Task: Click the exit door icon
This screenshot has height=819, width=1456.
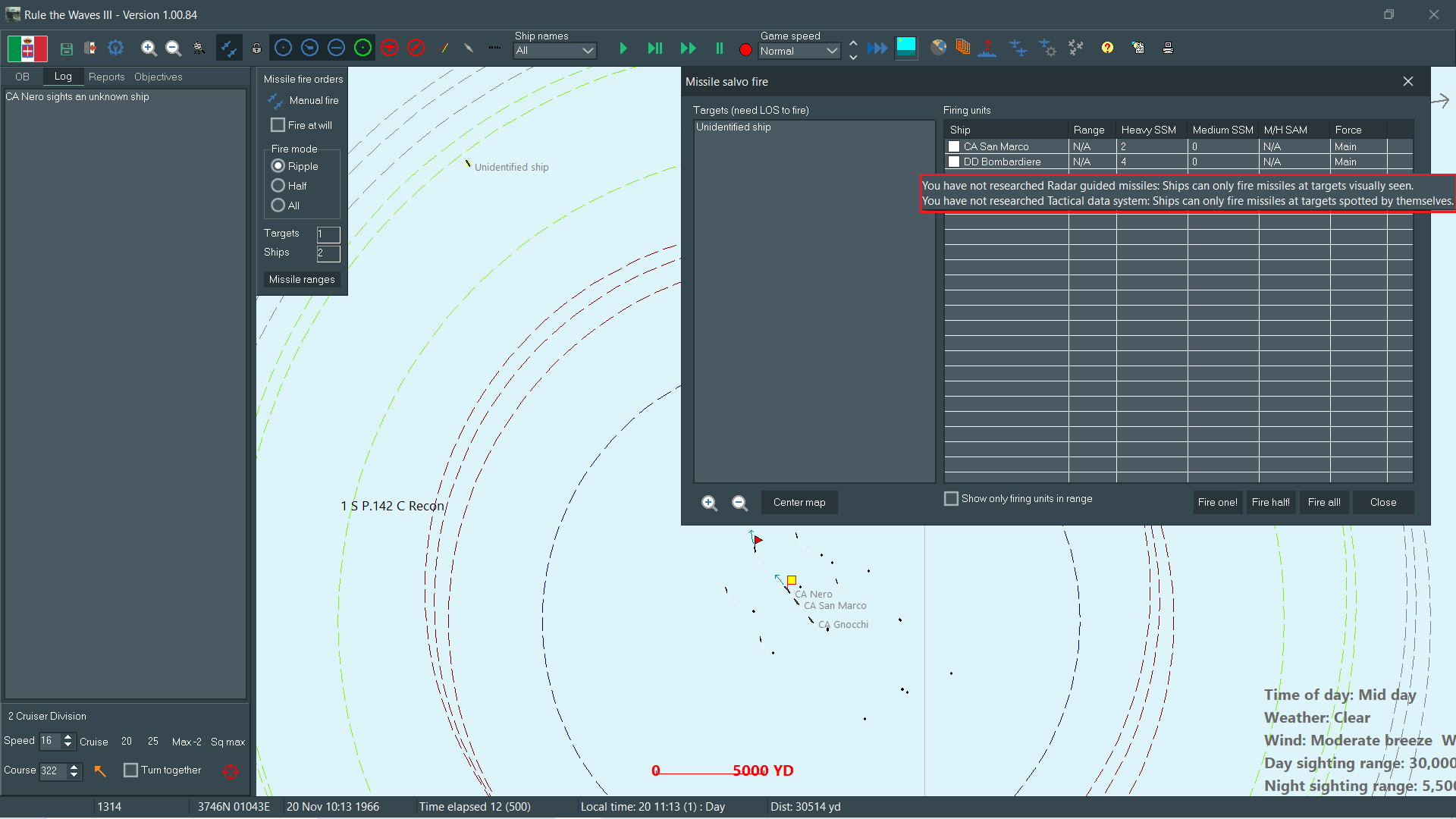Action: [x=90, y=49]
